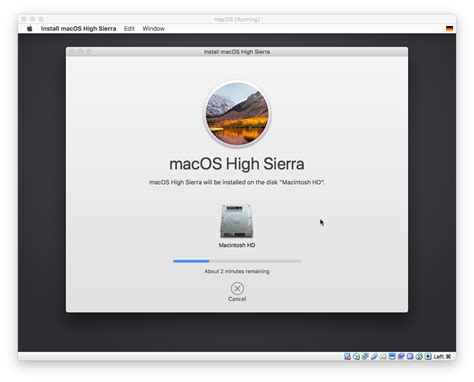Click the large "macOS High Sierra" heading
The width and height of the screenshot is (474, 382).
pos(237,164)
